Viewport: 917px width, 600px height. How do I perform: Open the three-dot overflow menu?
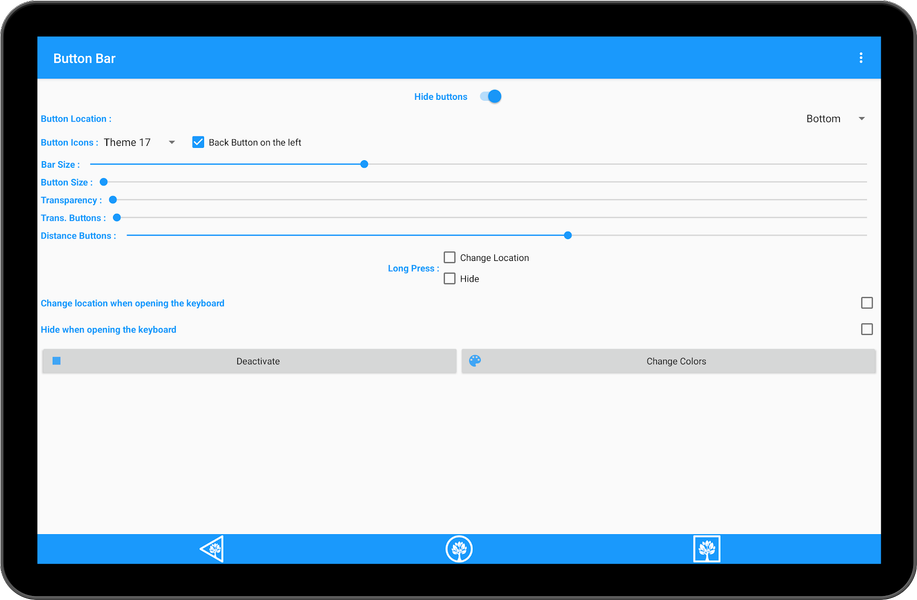(860, 58)
